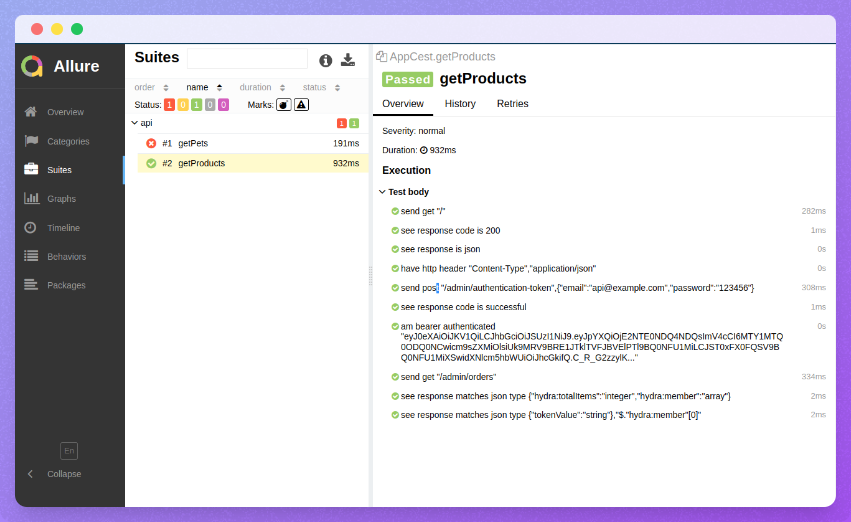
Task: Open the Overview home icon in sidebar
Action: point(31,112)
